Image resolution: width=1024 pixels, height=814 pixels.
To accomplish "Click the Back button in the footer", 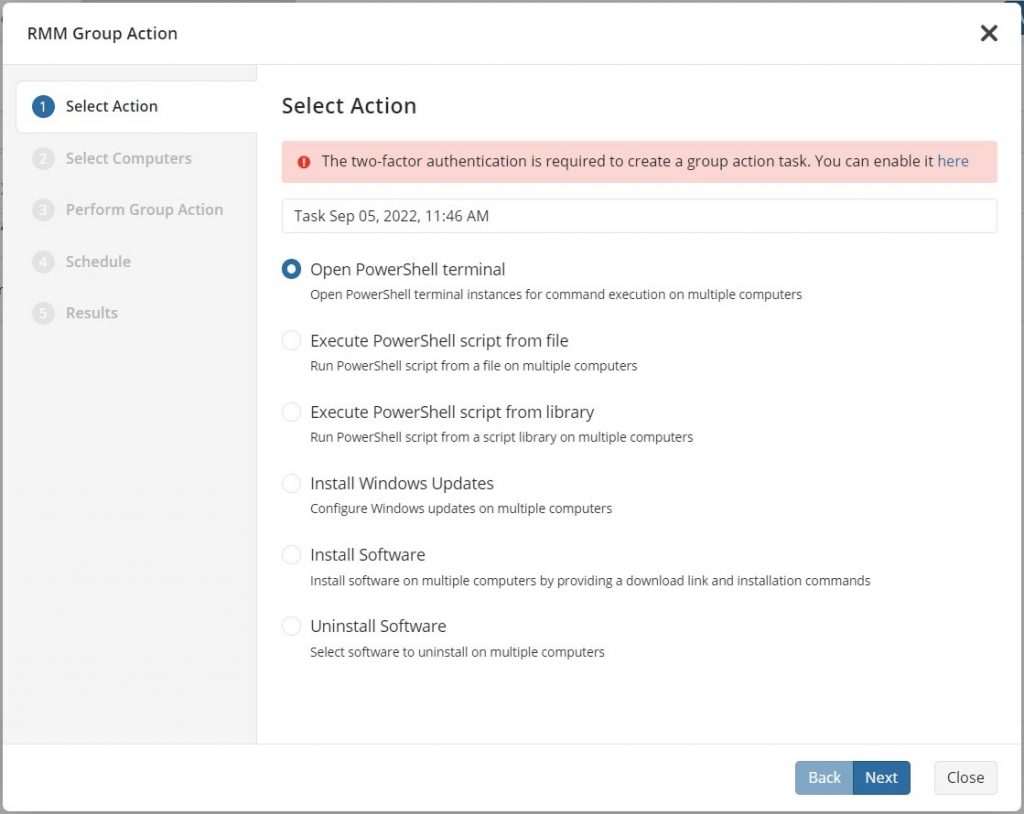I will pyautogui.click(x=823, y=777).
